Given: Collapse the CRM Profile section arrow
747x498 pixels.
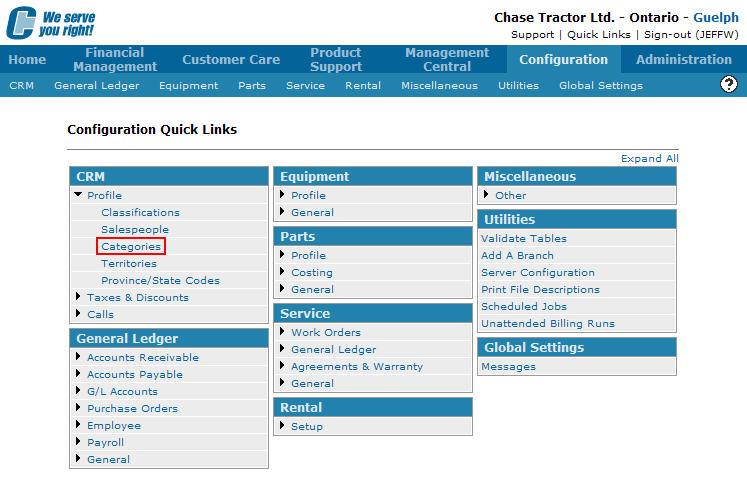Looking at the screenshot, I should (x=78, y=194).
